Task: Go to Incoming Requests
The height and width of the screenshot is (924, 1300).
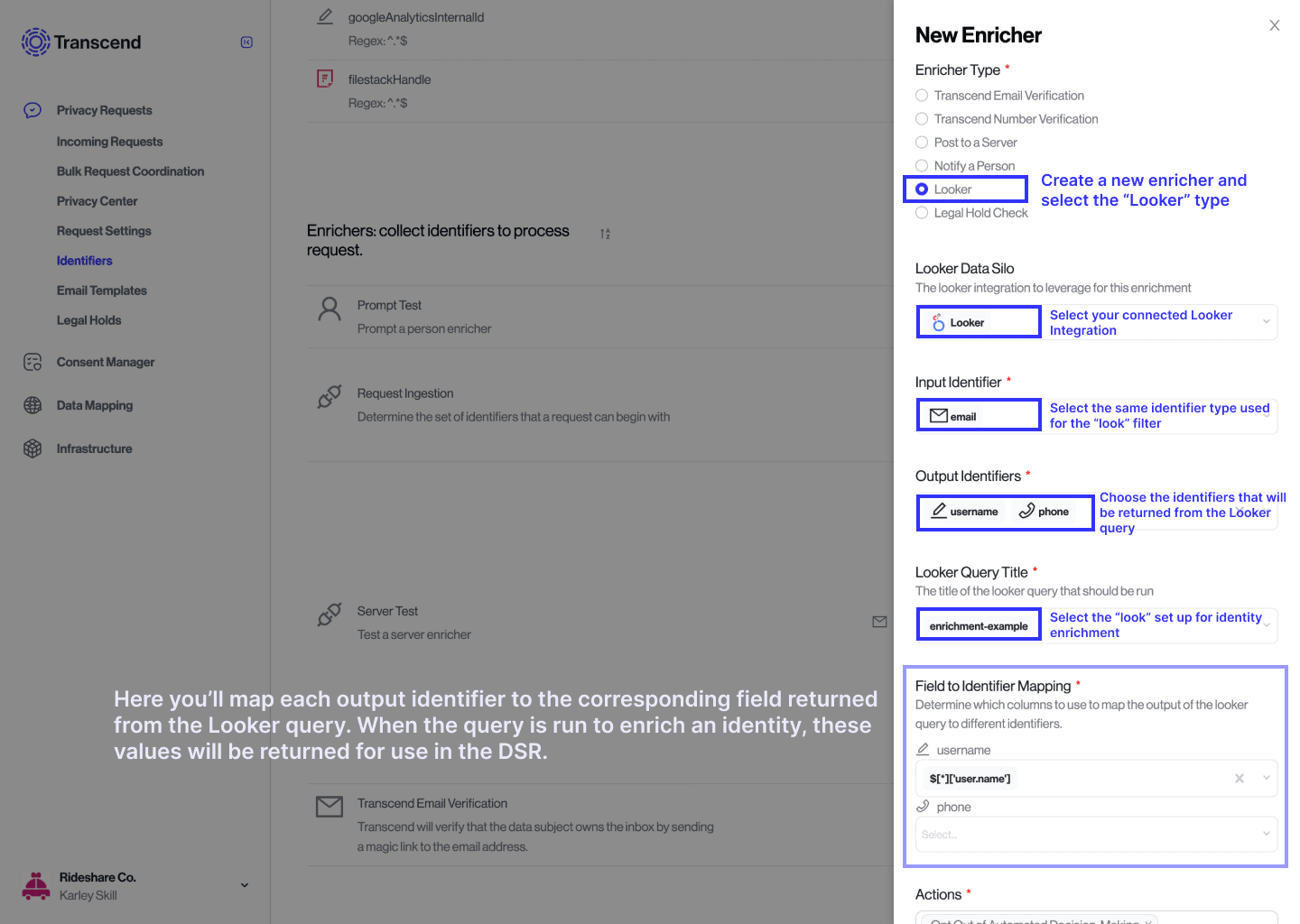Action: pyautogui.click(x=109, y=141)
